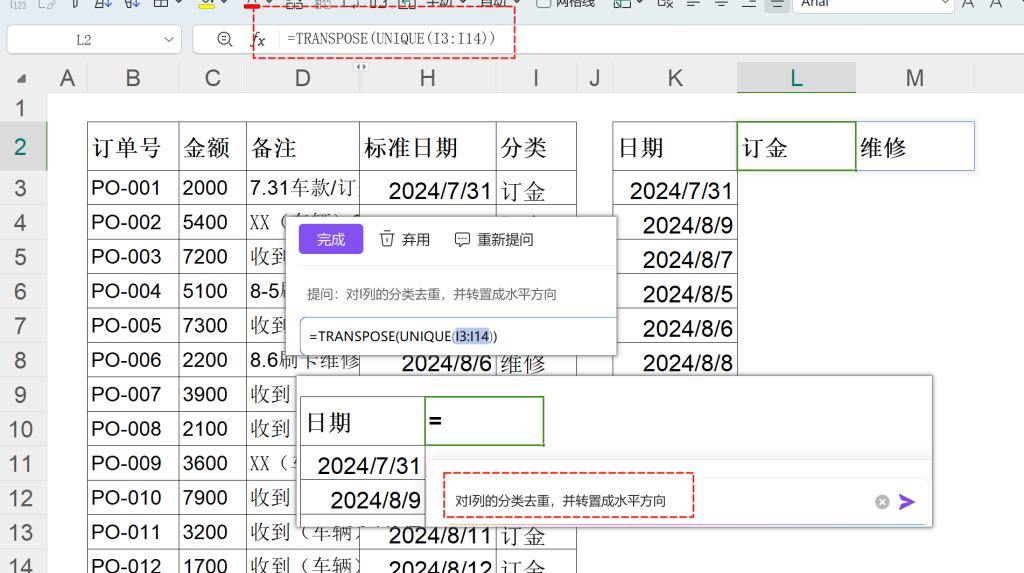Open the Name Box dropdown arrow
Viewport: 1024px width, 573px height.
pyautogui.click(x=168, y=40)
